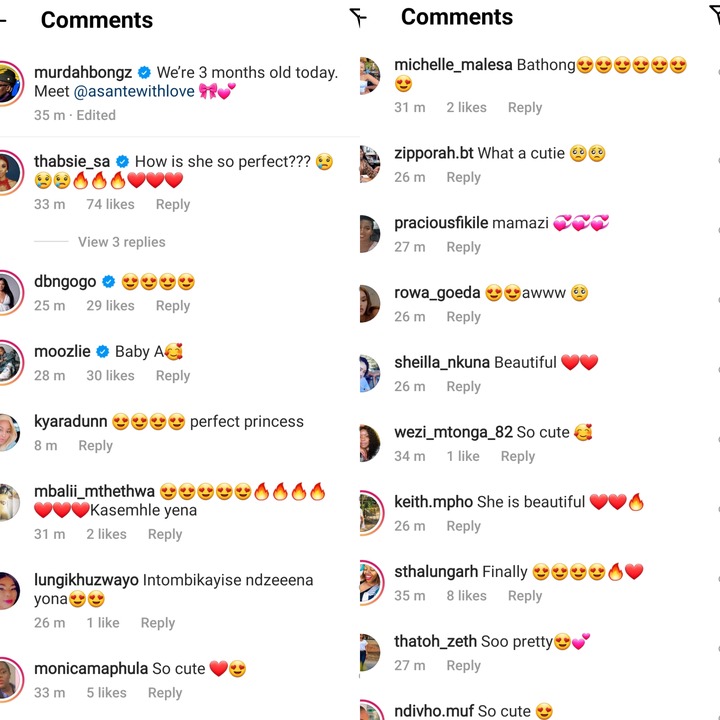This screenshot has width=720, height=720.
Task: Open thabsie_sa profile avatar
Action: point(10,172)
